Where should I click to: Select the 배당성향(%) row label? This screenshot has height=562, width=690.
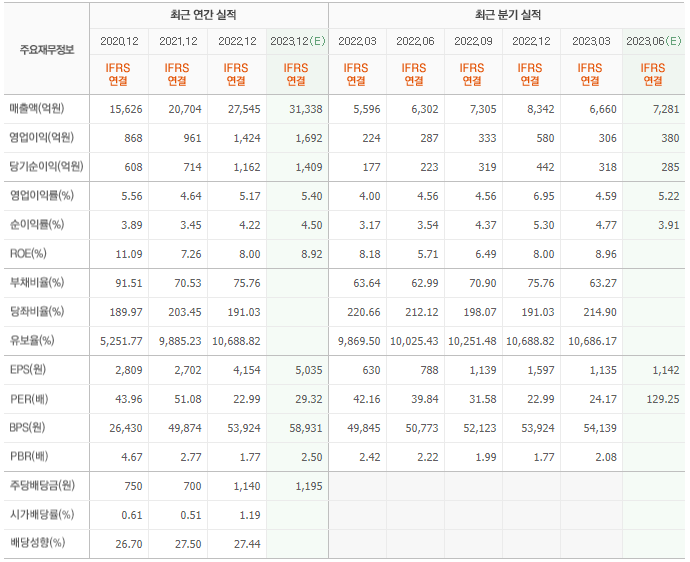tap(37, 543)
